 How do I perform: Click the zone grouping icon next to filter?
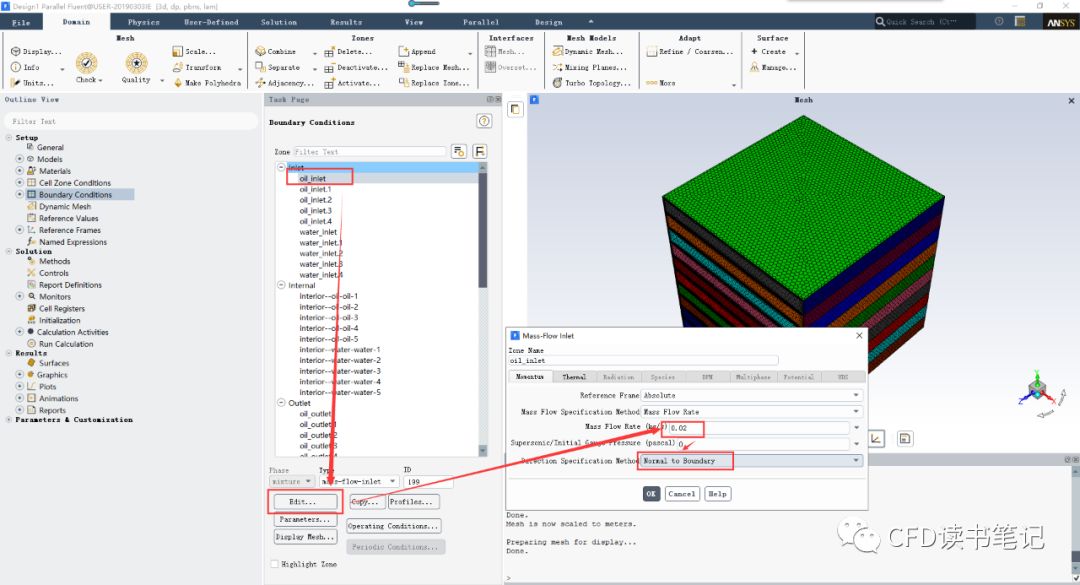pos(479,152)
